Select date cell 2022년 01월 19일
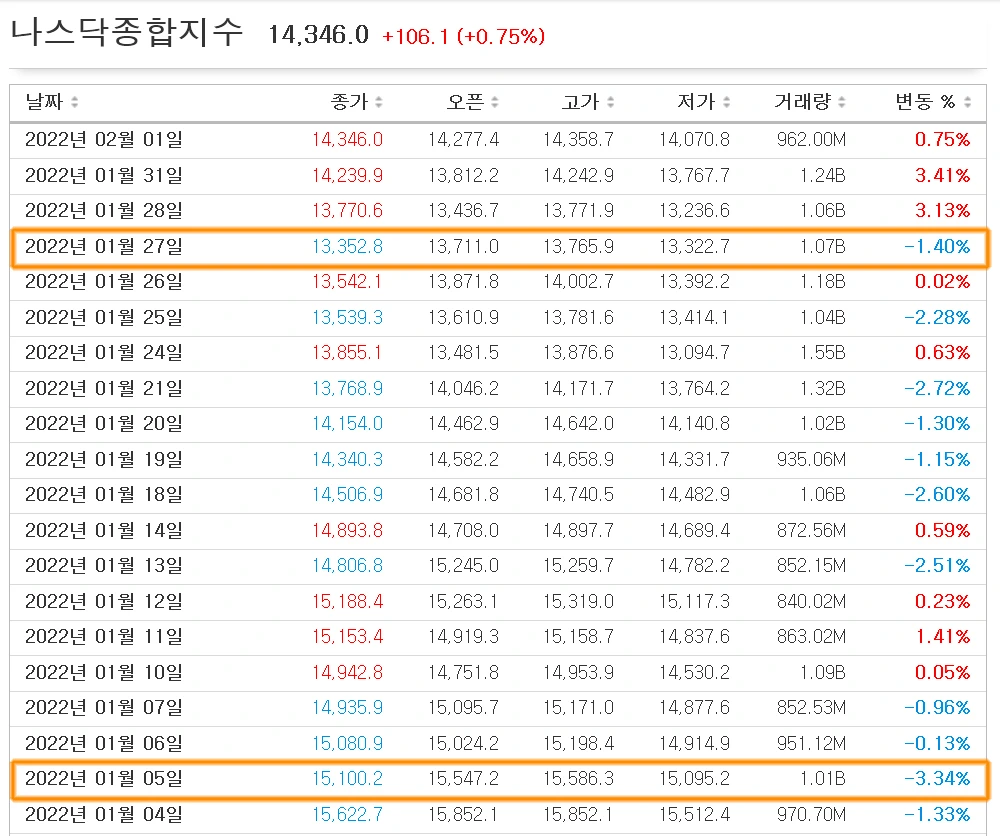The height and width of the screenshot is (836, 1000). [x=104, y=459]
